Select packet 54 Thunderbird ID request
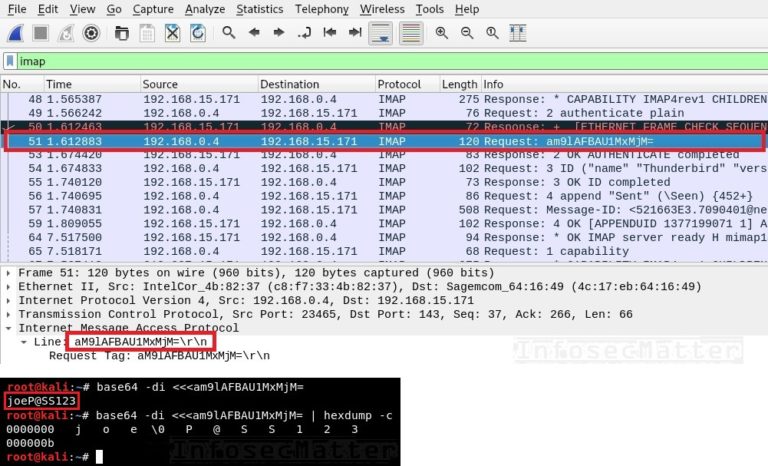Image resolution: width=768 pixels, height=466 pixels. coord(384,169)
